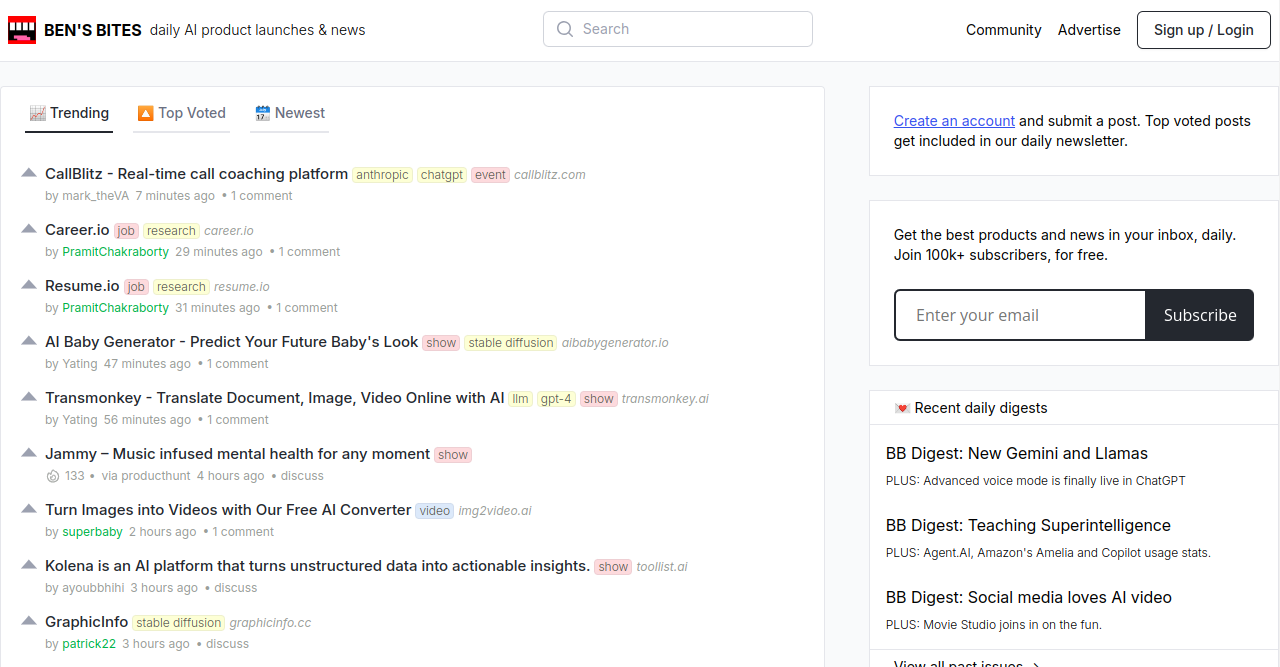Focus the Search field

(678, 29)
